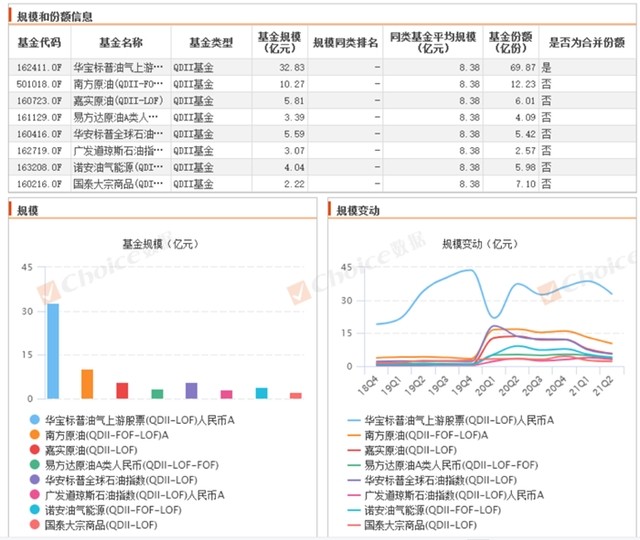640x540 pixels.
Task: Toggle 易方达原油 line legend in 规模变动 chart
Action: (442, 465)
